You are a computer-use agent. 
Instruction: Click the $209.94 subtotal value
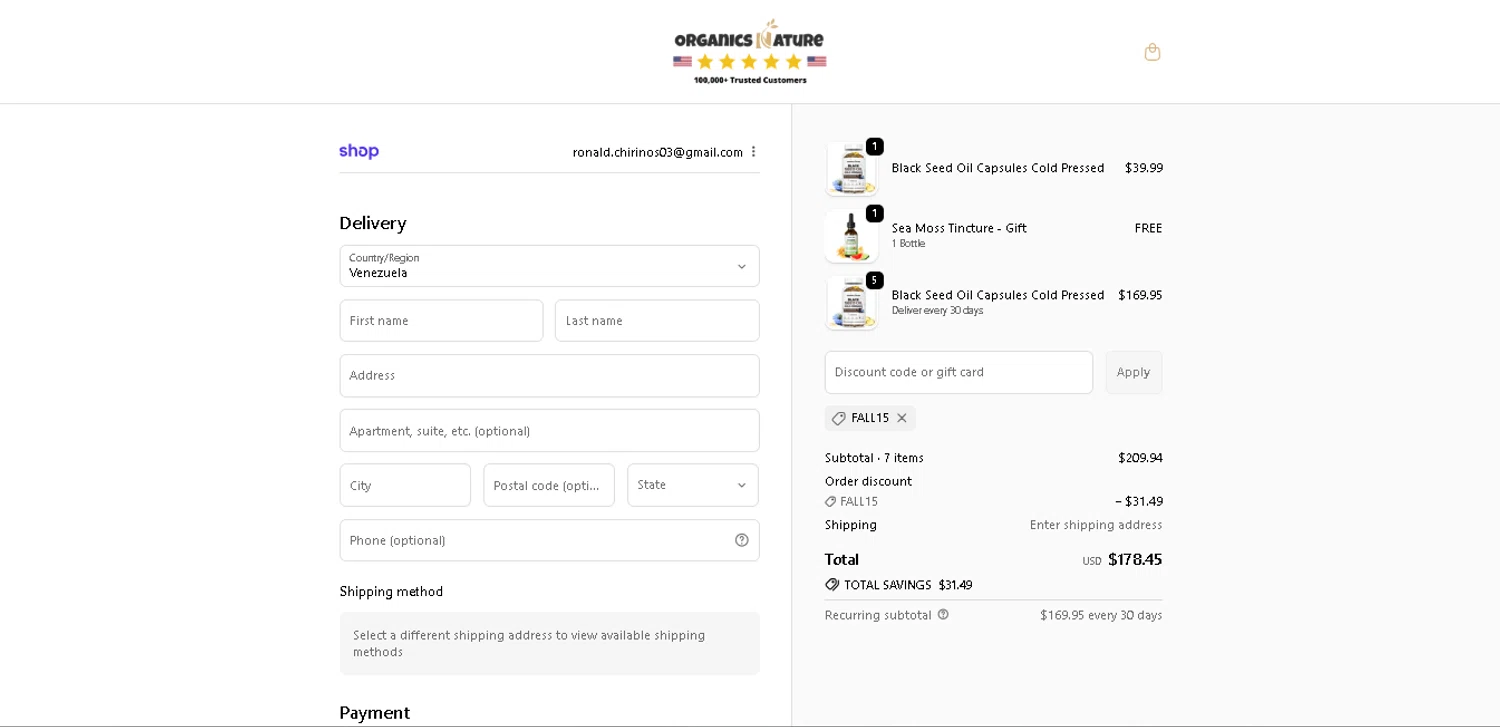(1140, 458)
